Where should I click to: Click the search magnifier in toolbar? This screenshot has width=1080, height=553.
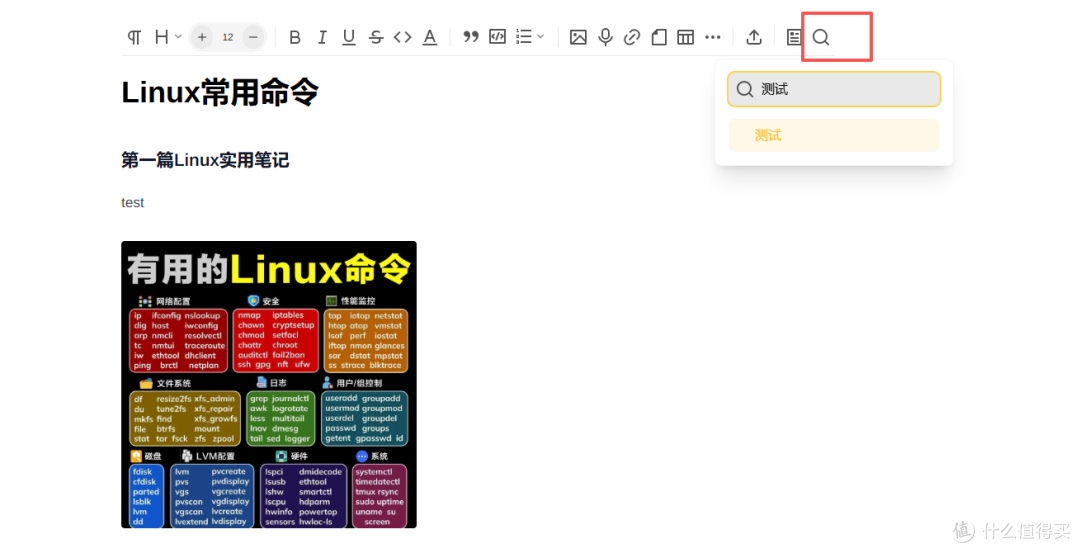821,37
